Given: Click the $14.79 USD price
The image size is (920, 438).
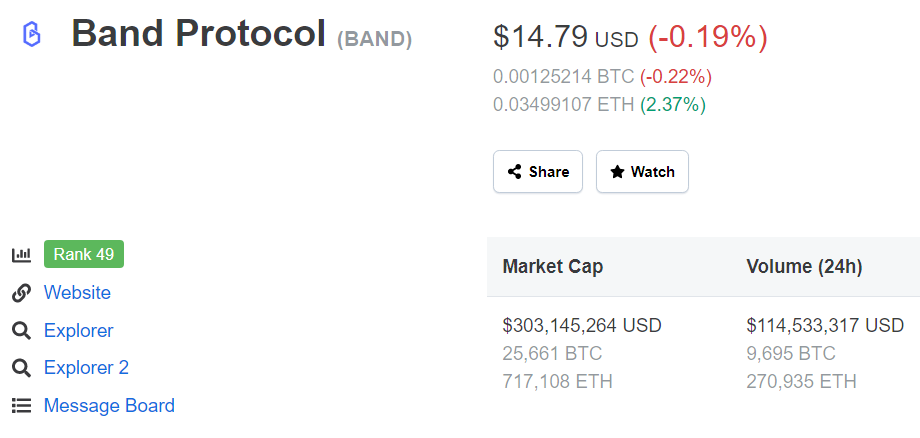Looking at the screenshot, I should (x=565, y=37).
